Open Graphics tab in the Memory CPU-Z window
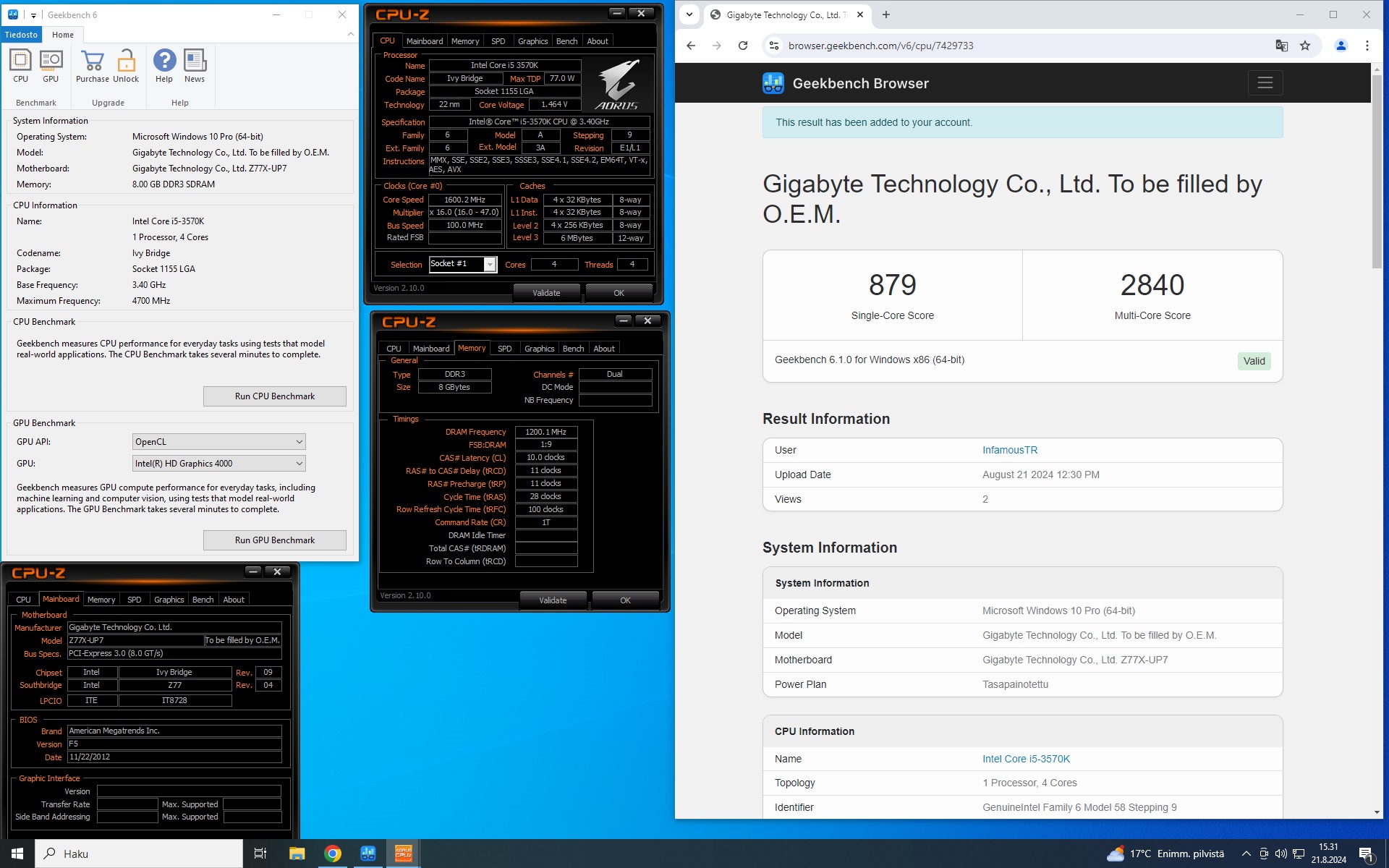The height and width of the screenshot is (868, 1389). [540, 349]
